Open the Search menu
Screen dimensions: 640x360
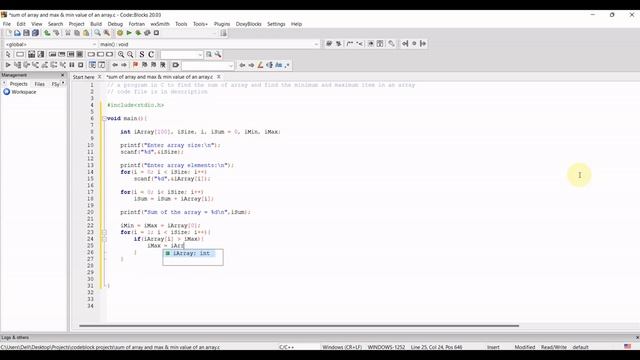(x=55, y=24)
